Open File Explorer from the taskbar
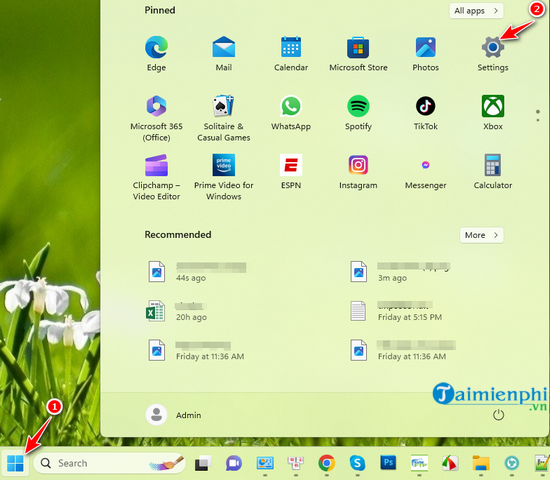The image size is (550, 480). pyautogui.click(x=481, y=463)
